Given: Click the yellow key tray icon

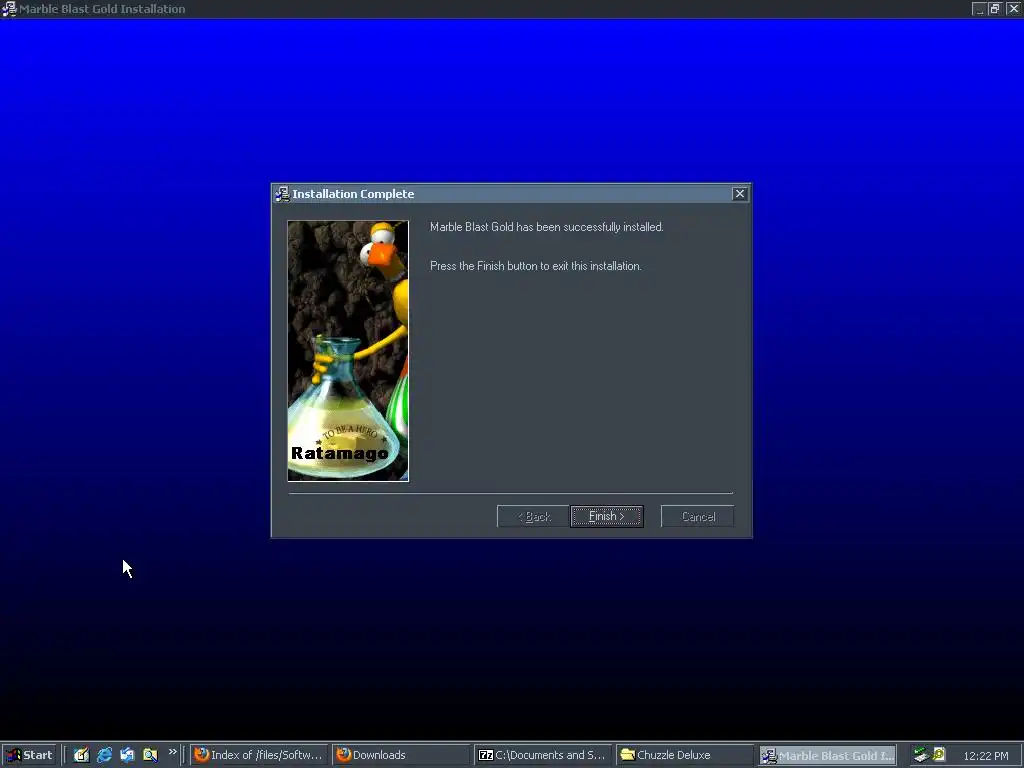Looking at the screenshot, I should (939, 754).
